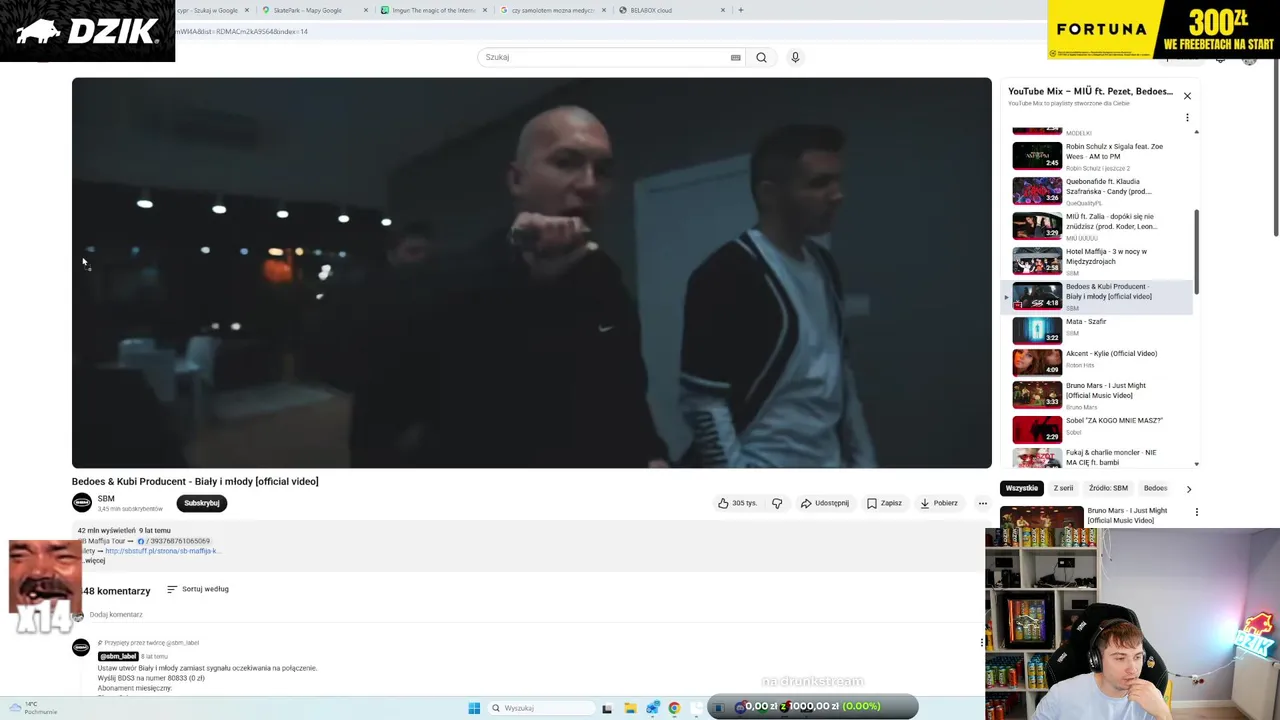Screen dimensions: 1280x720
Task: Select MIÜ ft. Zalia dopóki się nie znudzisz
Action: coord(1096,226)
